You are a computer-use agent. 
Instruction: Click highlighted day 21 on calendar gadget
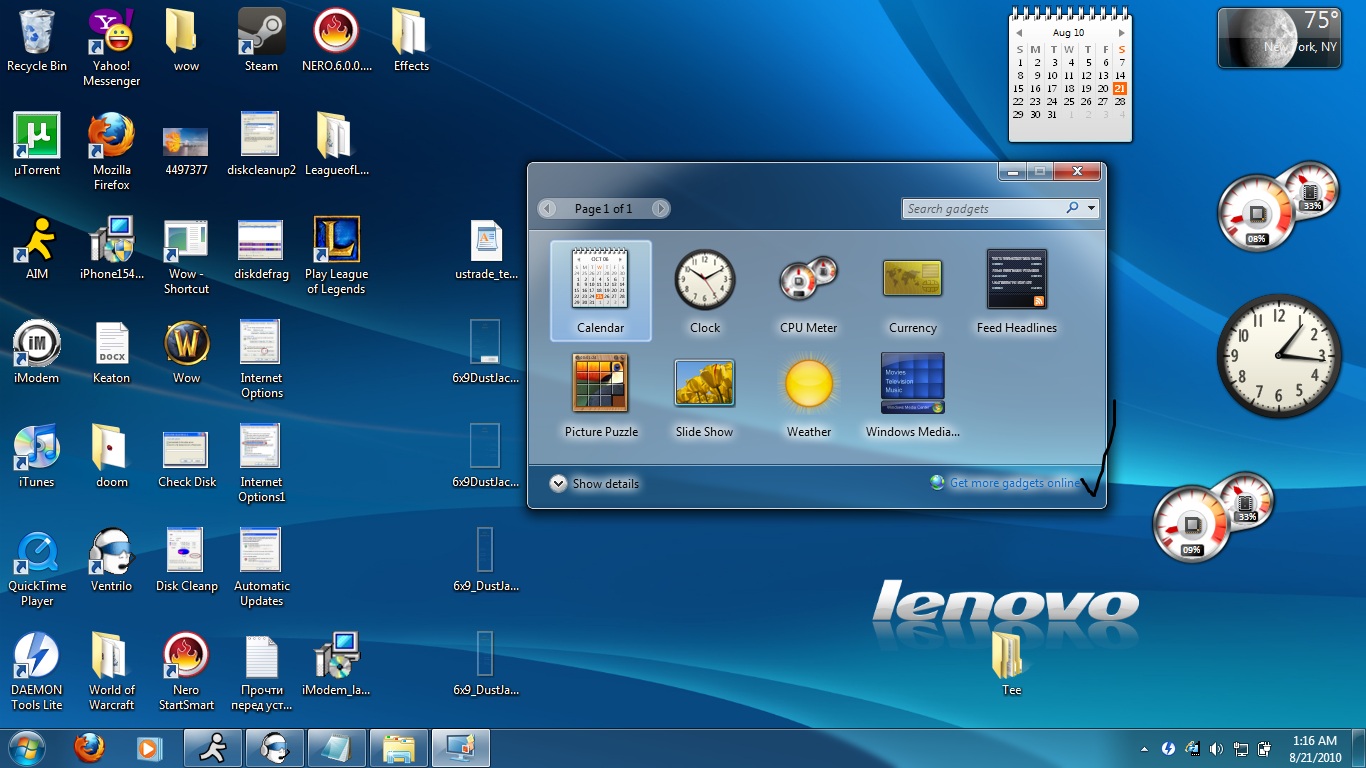pos(1120,88)
